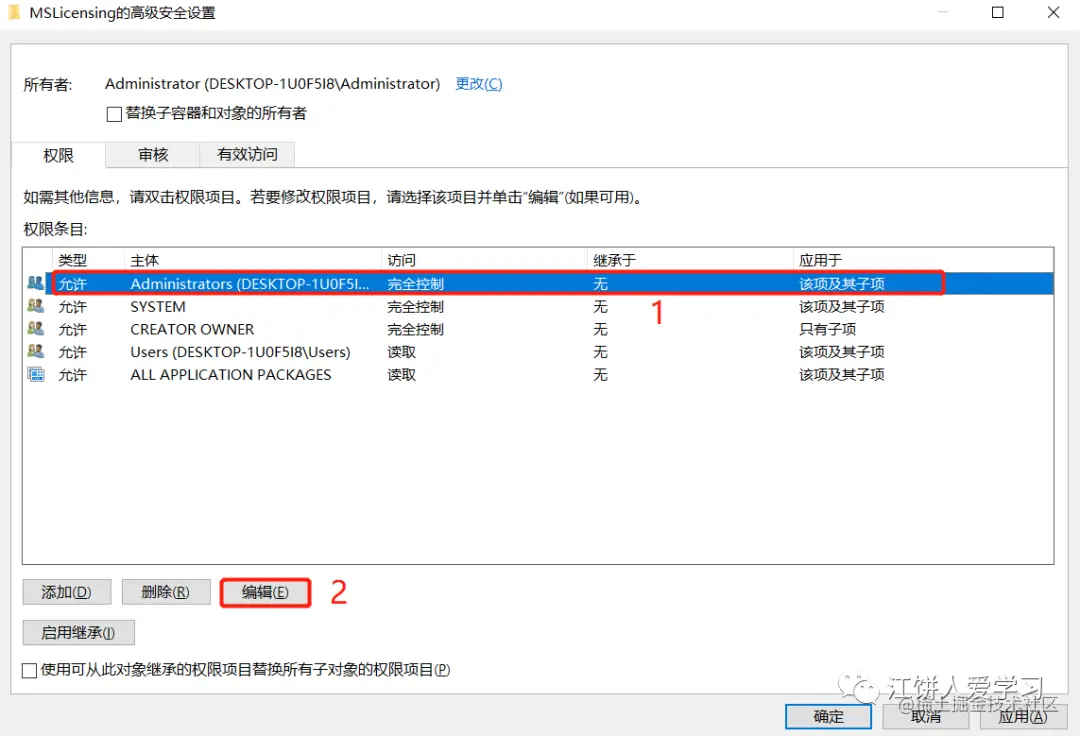Viewport: 1080px width, 736px height.
Task: Click 完全控制 access in the SYSTEM row
Action: [415, 306]
